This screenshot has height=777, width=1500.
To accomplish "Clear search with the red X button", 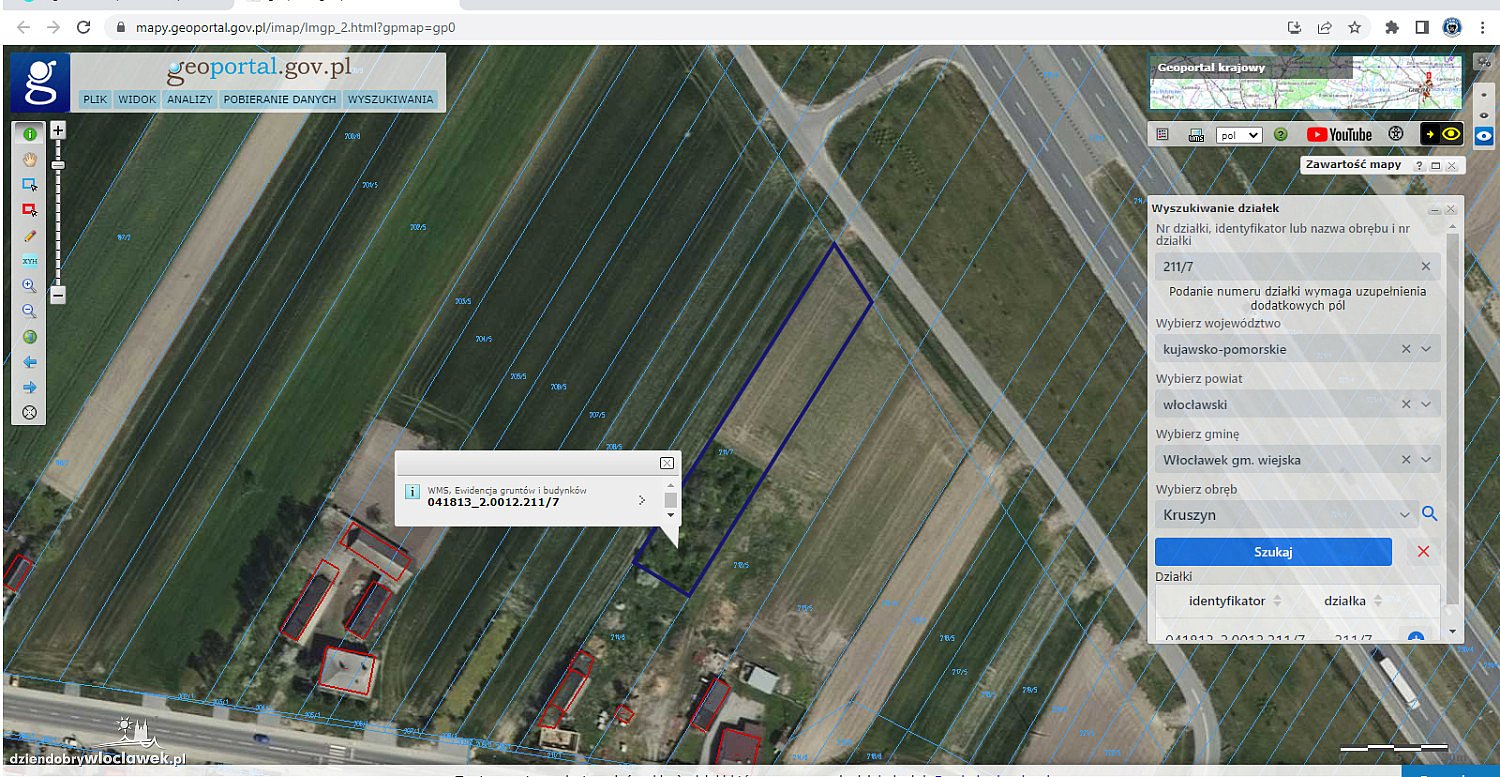I will click(x=1423, y=552).
